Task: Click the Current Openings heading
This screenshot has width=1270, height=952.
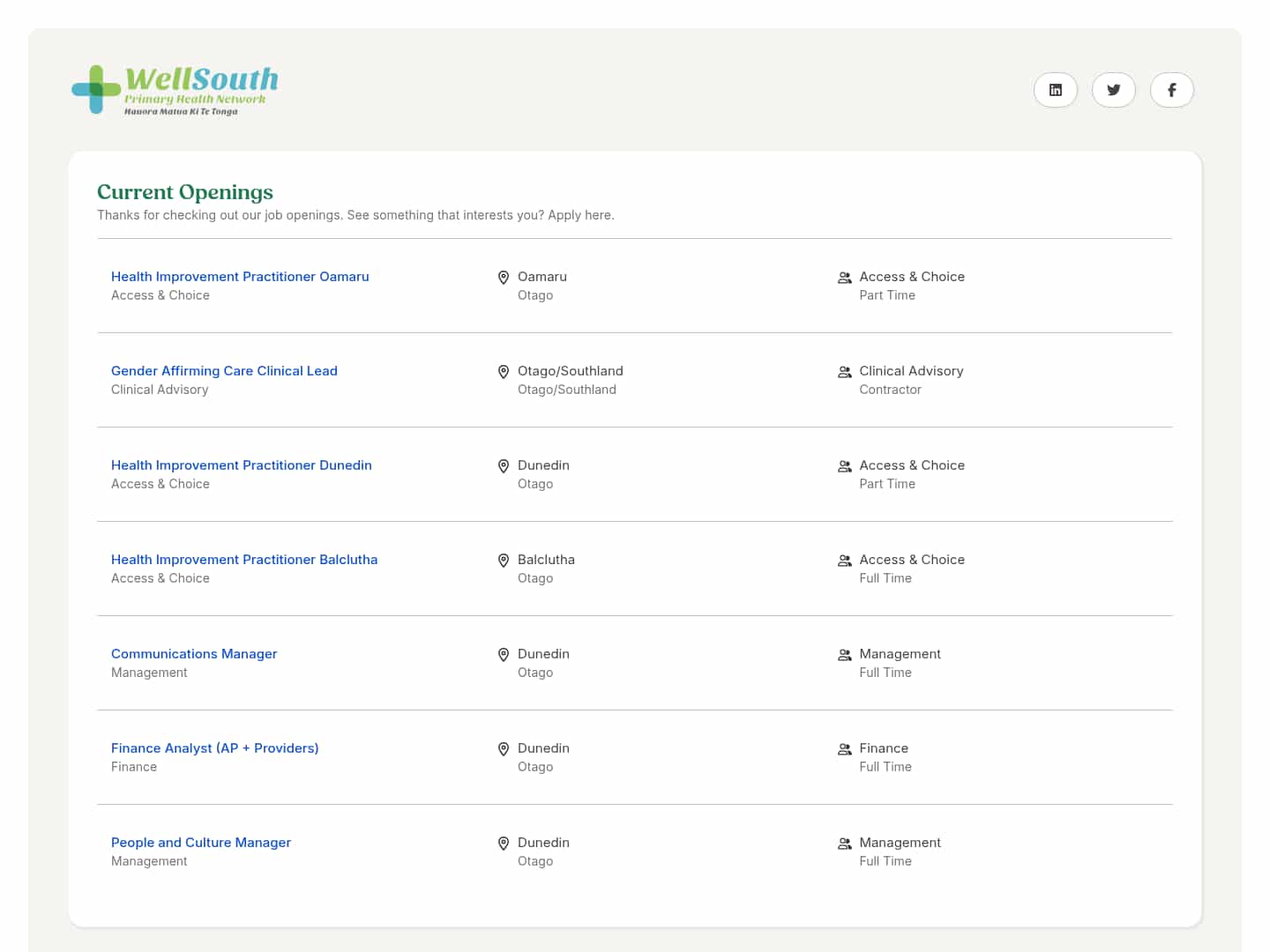Action: [x=185, y=192]
